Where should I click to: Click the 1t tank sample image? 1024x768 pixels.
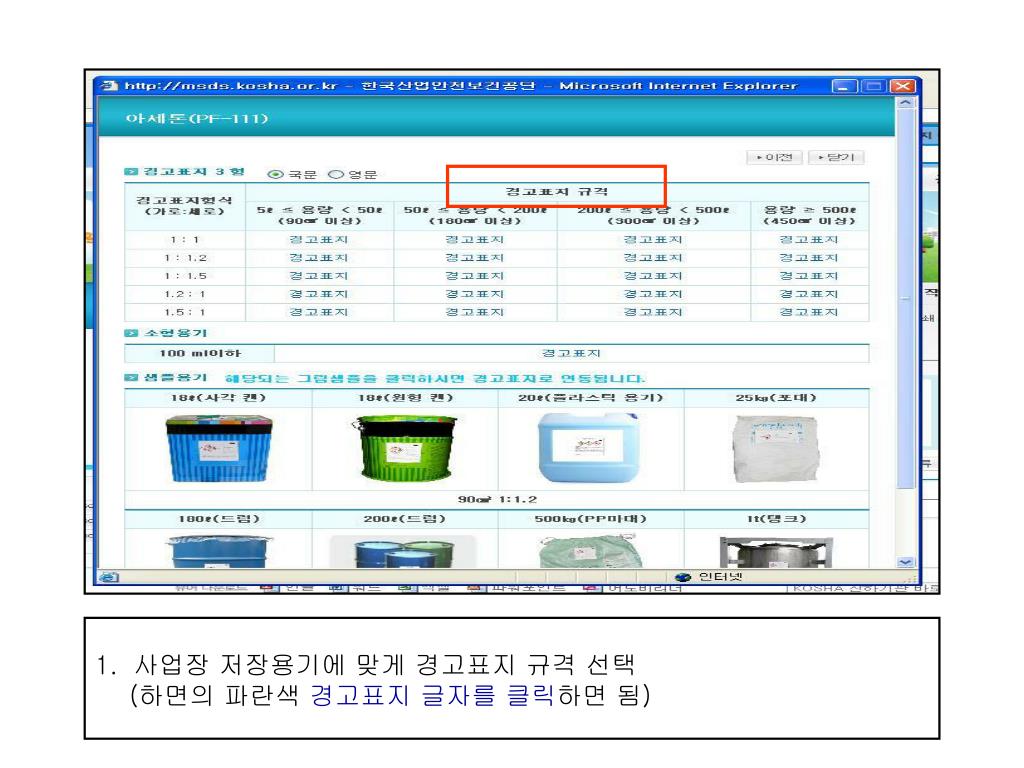coord(776,552)
